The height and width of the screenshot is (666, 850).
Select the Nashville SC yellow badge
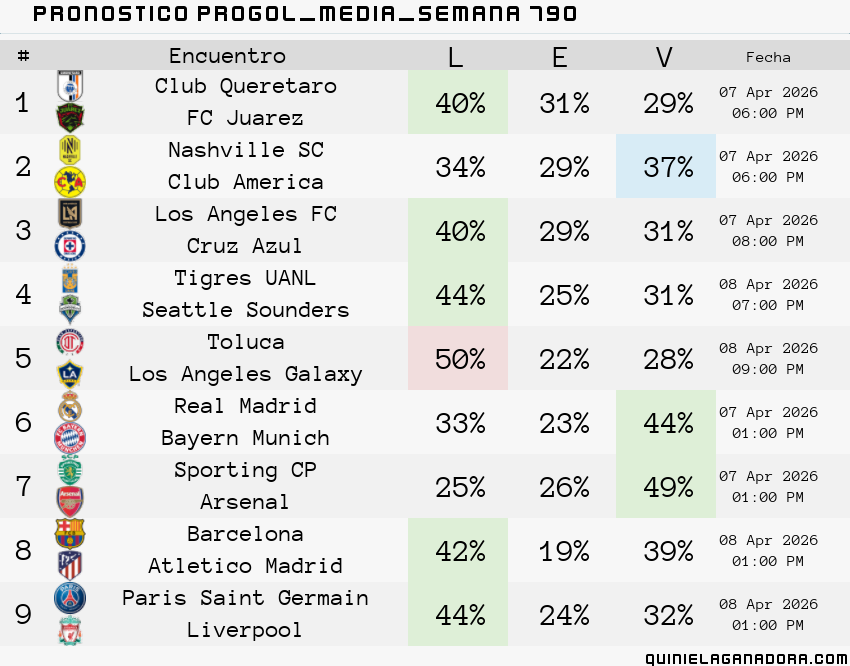70,150
